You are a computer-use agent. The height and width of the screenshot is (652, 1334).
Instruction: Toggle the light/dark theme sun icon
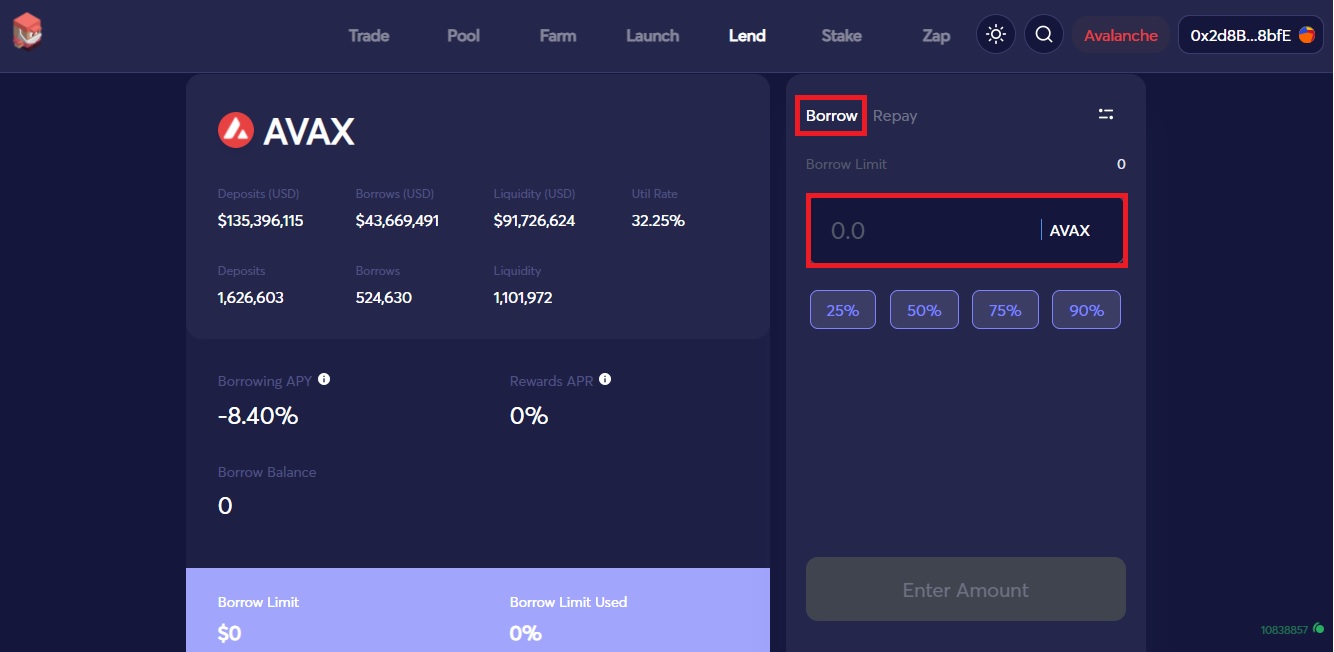point(996,35)
